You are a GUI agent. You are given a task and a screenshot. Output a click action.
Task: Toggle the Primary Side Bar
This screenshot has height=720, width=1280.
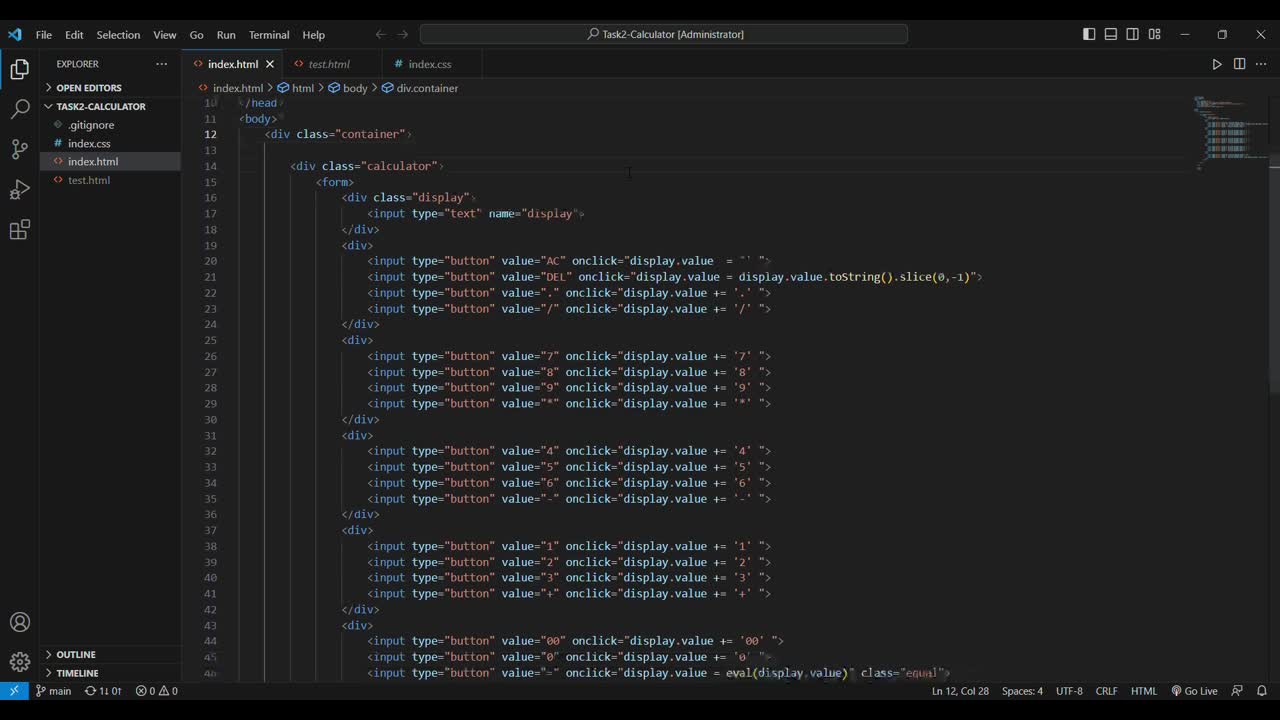click(x=1089, y=34)
